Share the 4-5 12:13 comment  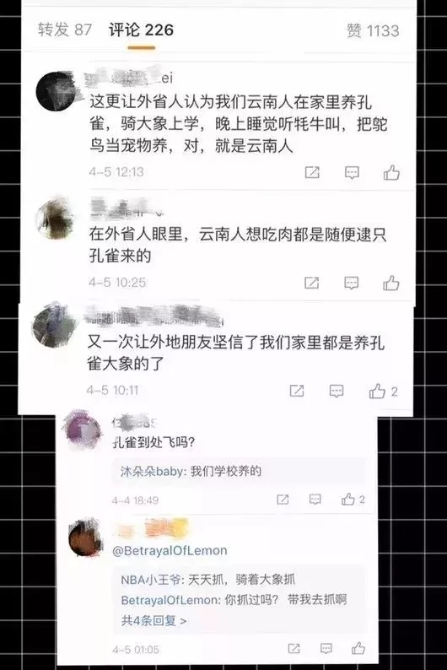click(312, 172)
